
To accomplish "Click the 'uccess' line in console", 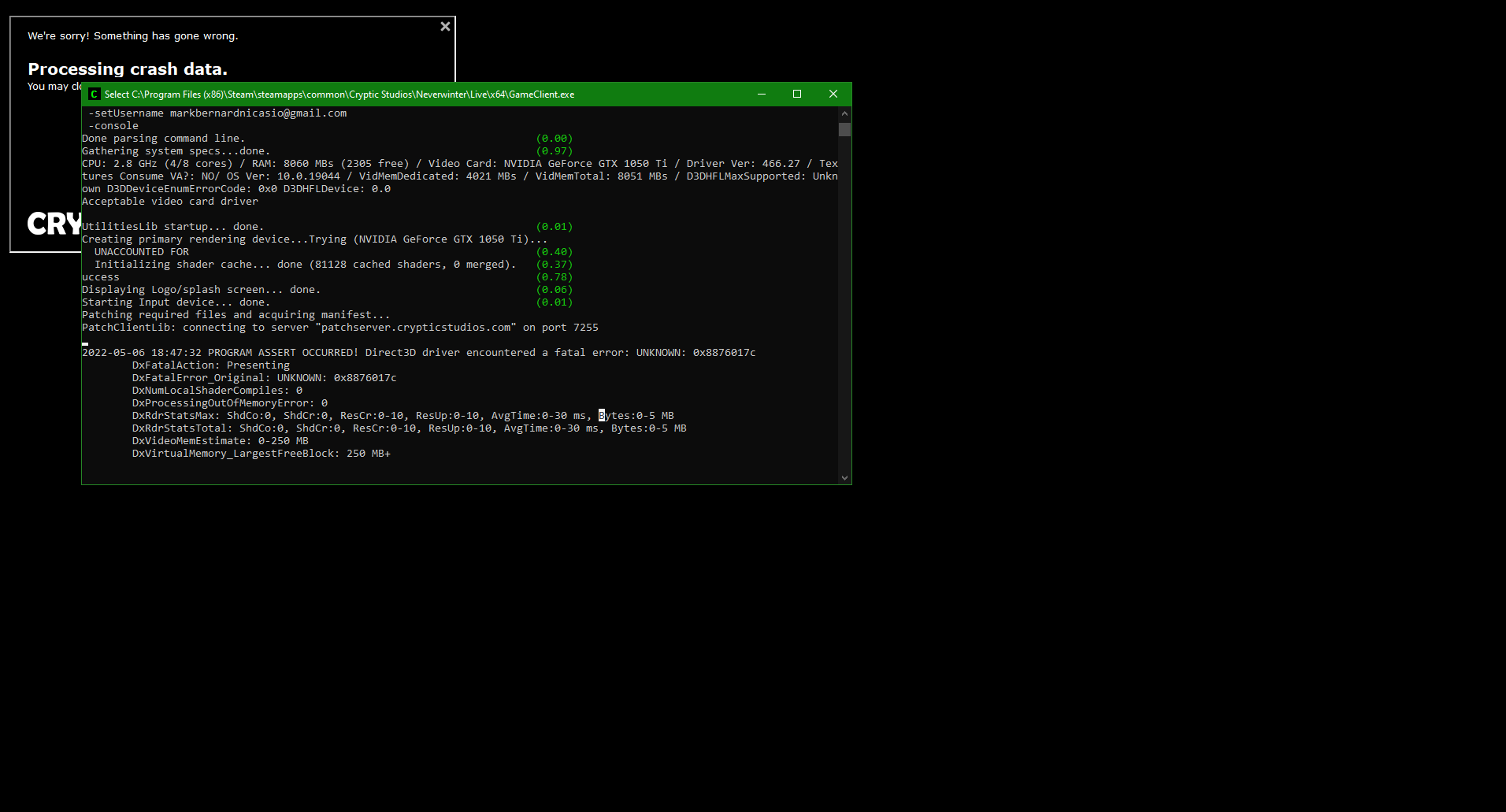I will [101, 277].
